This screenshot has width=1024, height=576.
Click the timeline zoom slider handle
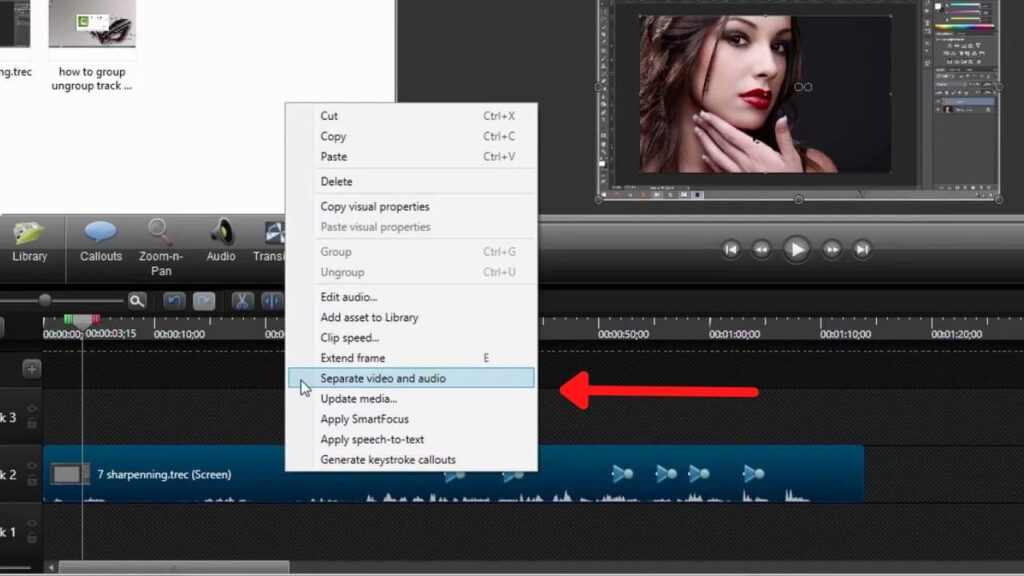(x=45, y=300)
